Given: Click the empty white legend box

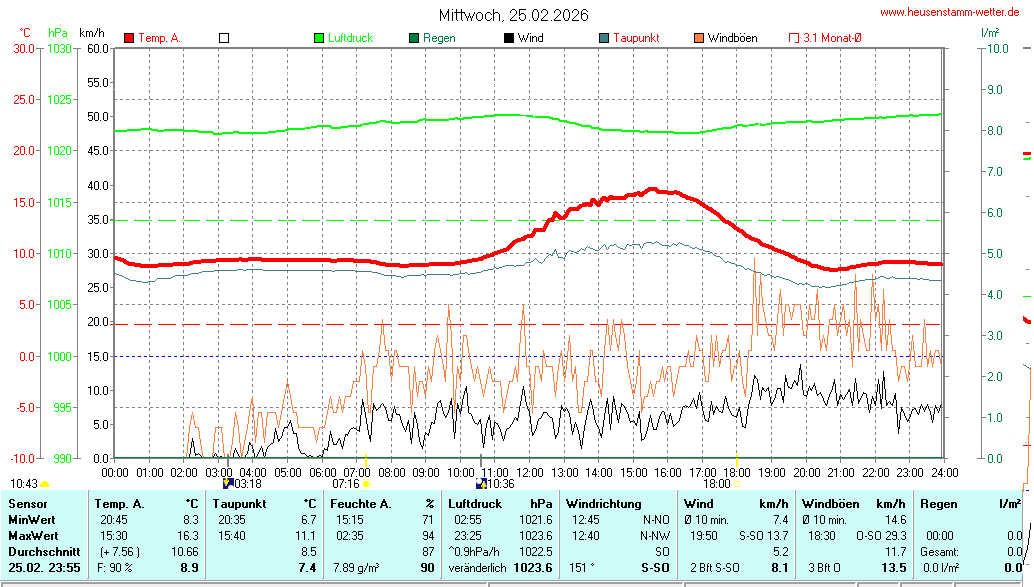Looking at the screenshot, I should (224, 38).
